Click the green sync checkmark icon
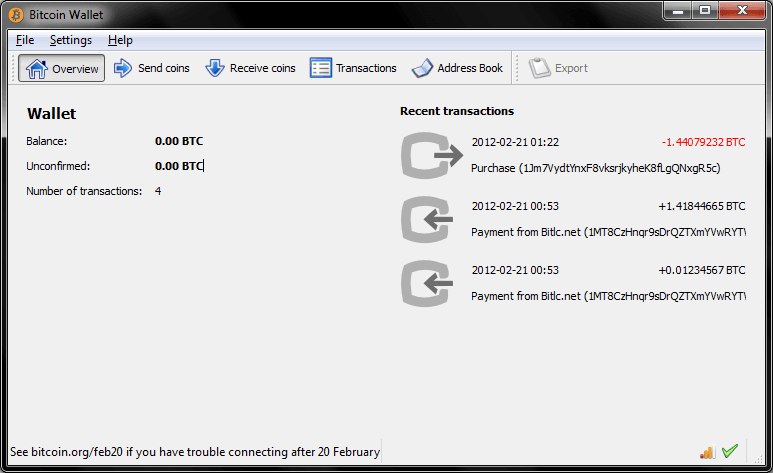Viewport: 773px width, 473px height. (730, 452)
